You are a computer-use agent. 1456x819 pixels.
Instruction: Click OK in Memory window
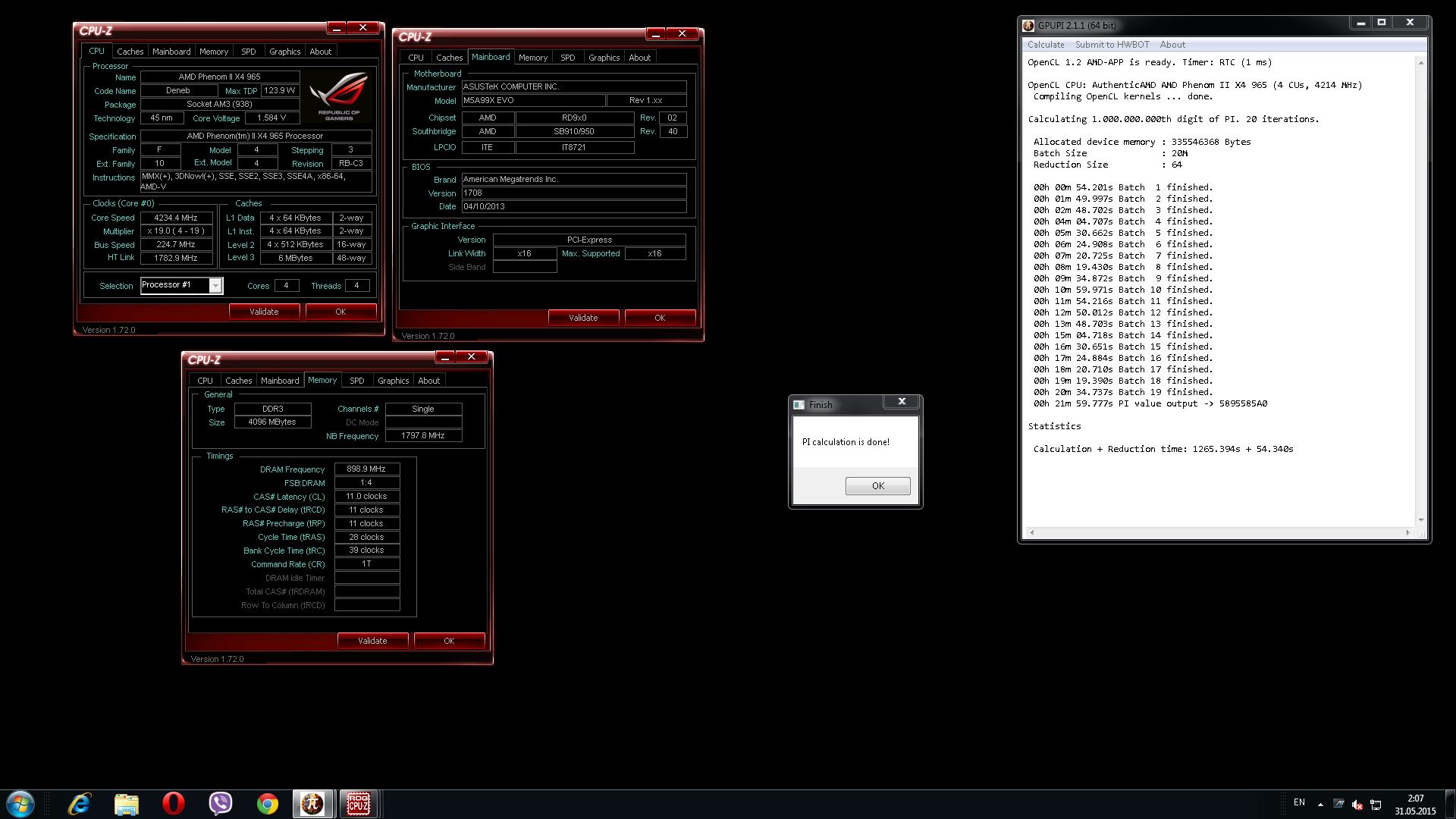449,641
